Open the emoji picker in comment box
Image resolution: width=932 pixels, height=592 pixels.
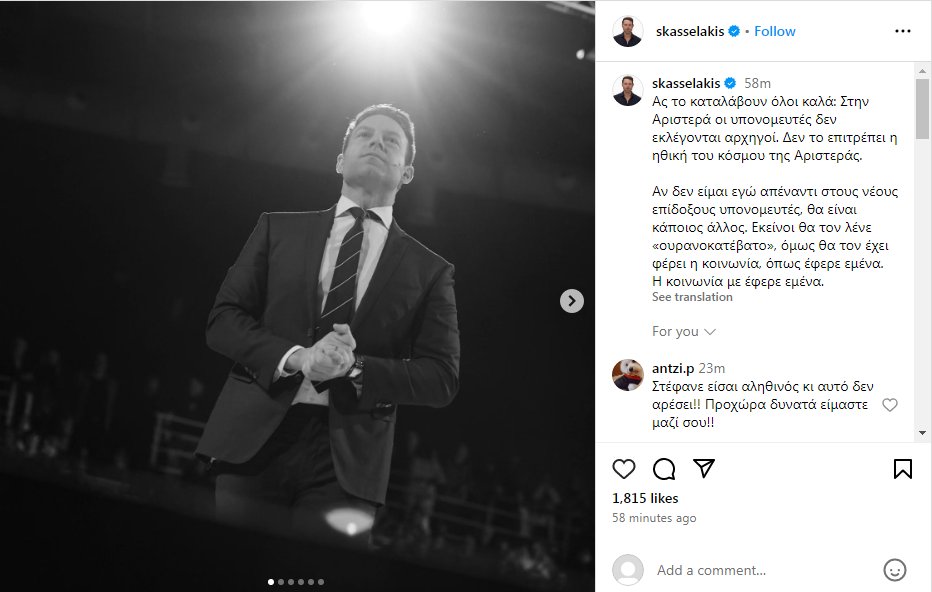(x=895, y=570)
